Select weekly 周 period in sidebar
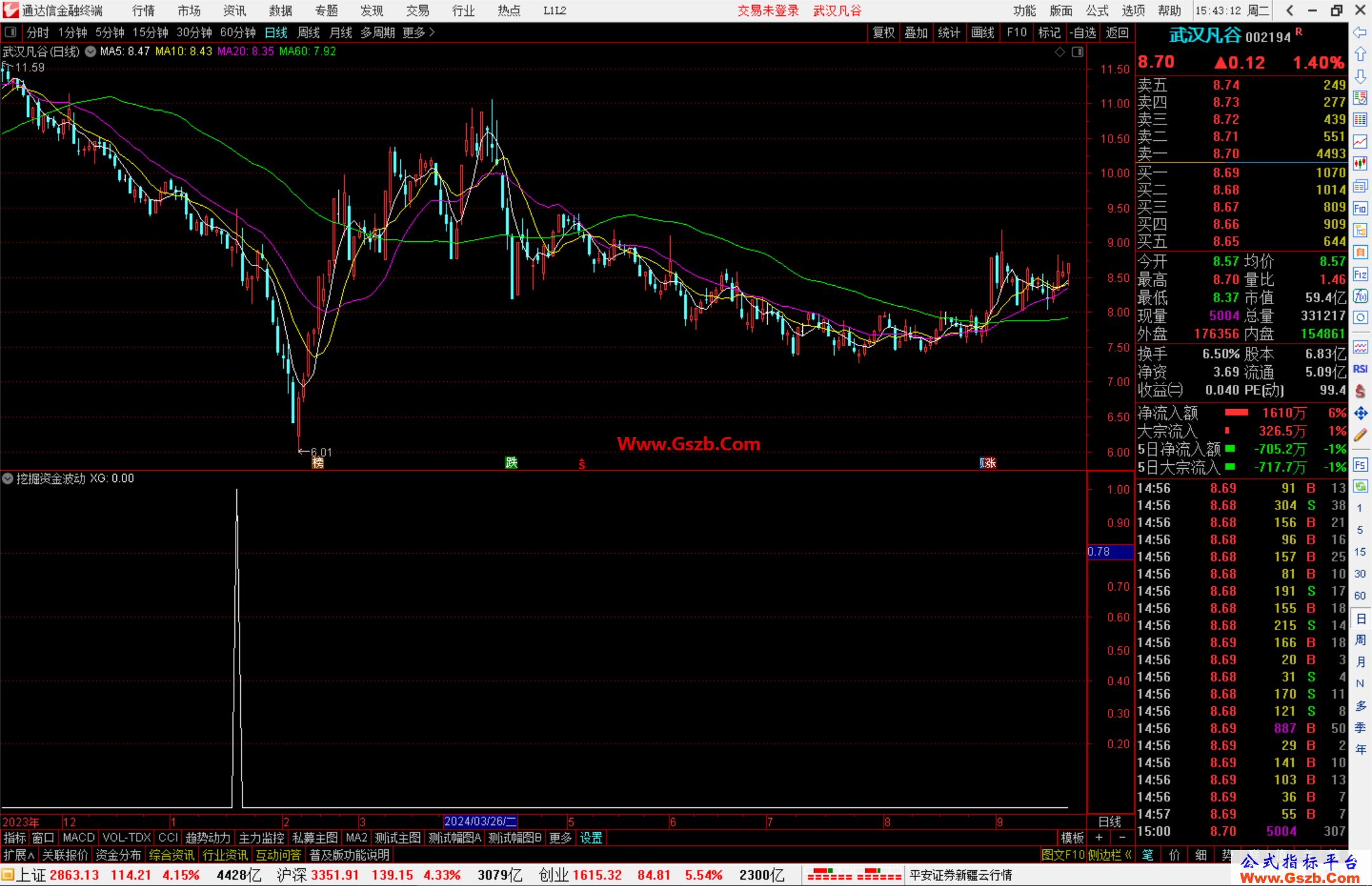This screenshot has height=886, width=1372. click(1360, 640)
